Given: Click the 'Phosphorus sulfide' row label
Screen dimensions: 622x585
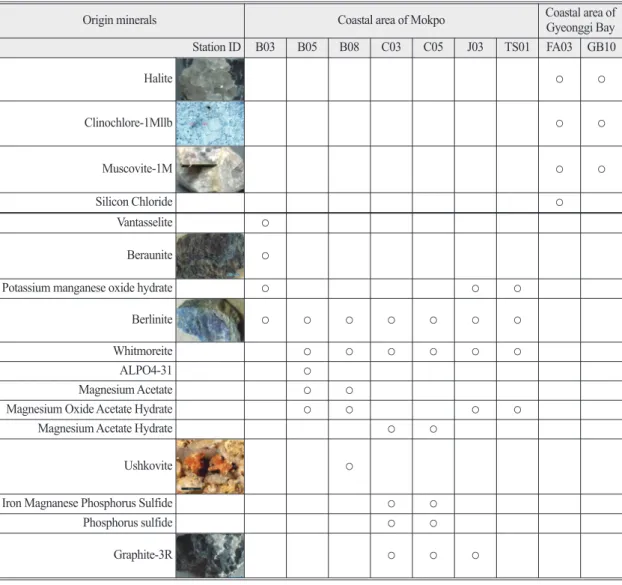Looking at the screenshot, I should click(128, 523).
